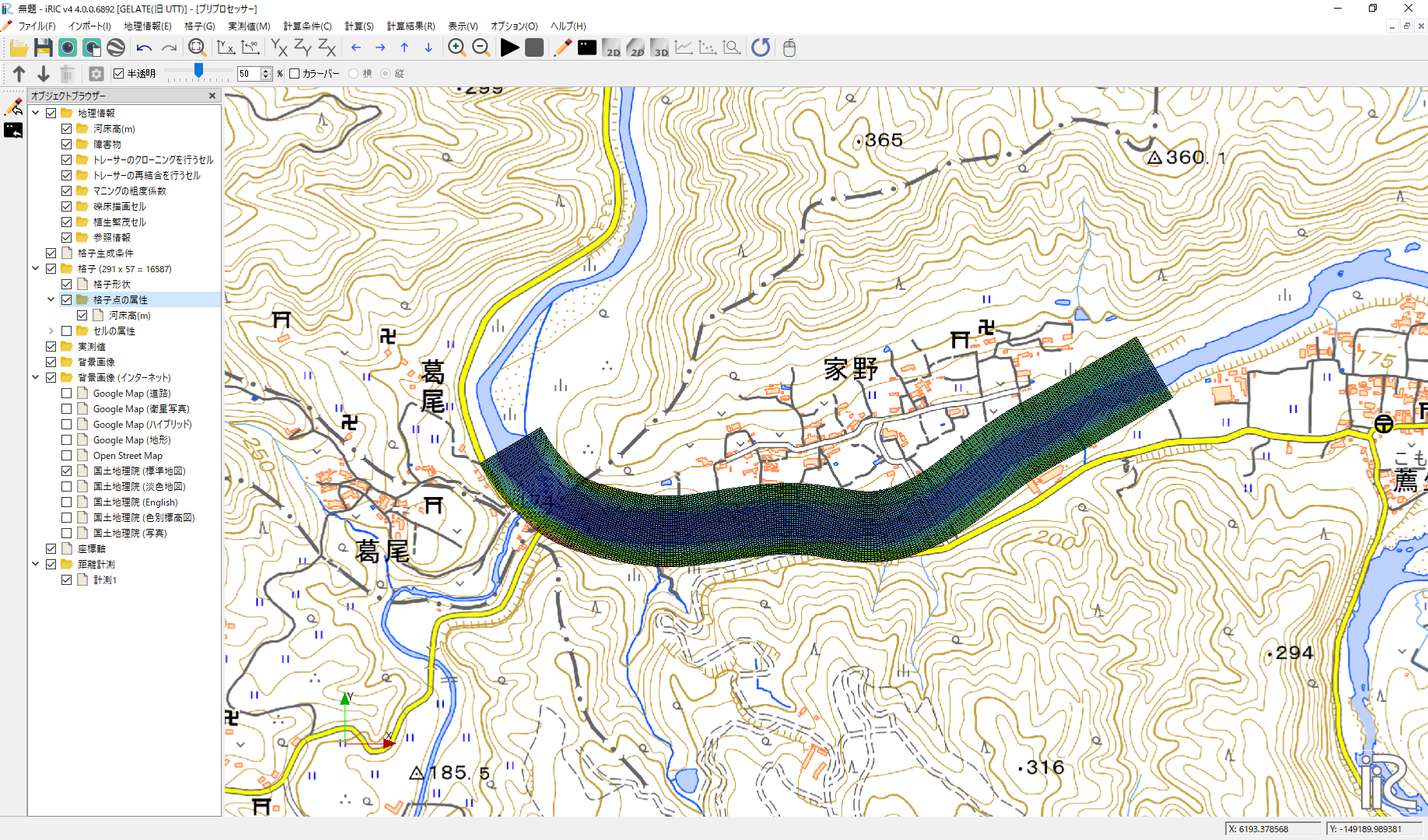Enable the カラーバー checkbox

[295, 74]
